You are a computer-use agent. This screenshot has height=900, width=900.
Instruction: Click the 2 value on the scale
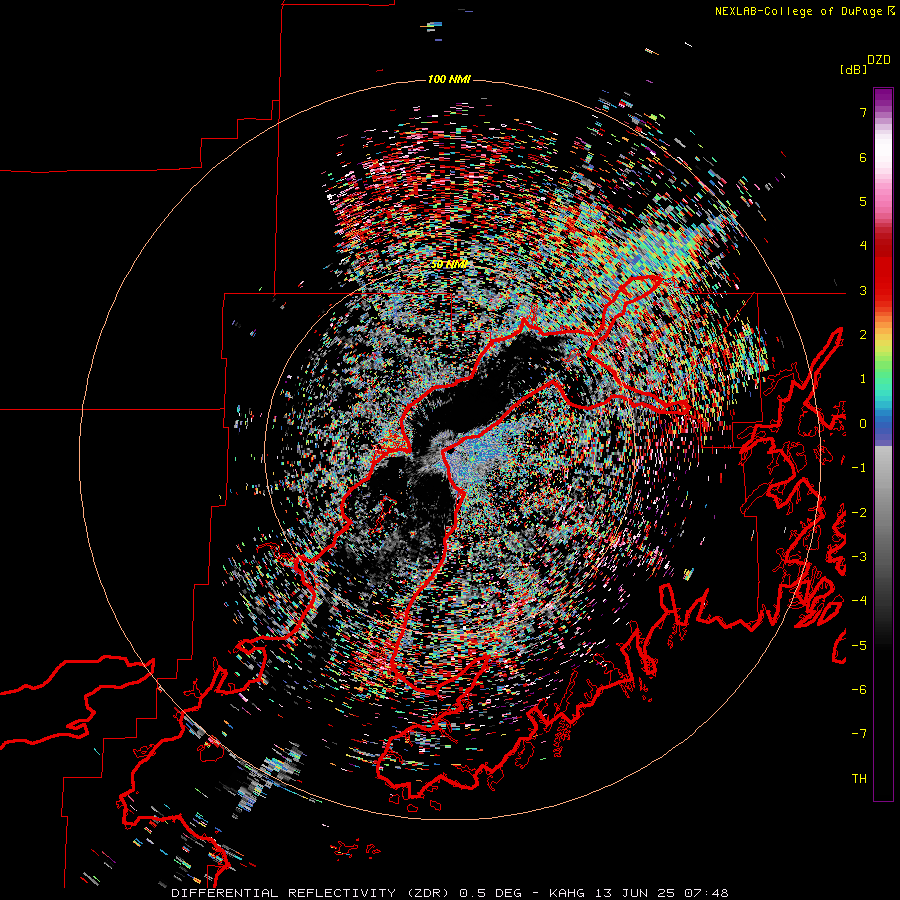863,335
